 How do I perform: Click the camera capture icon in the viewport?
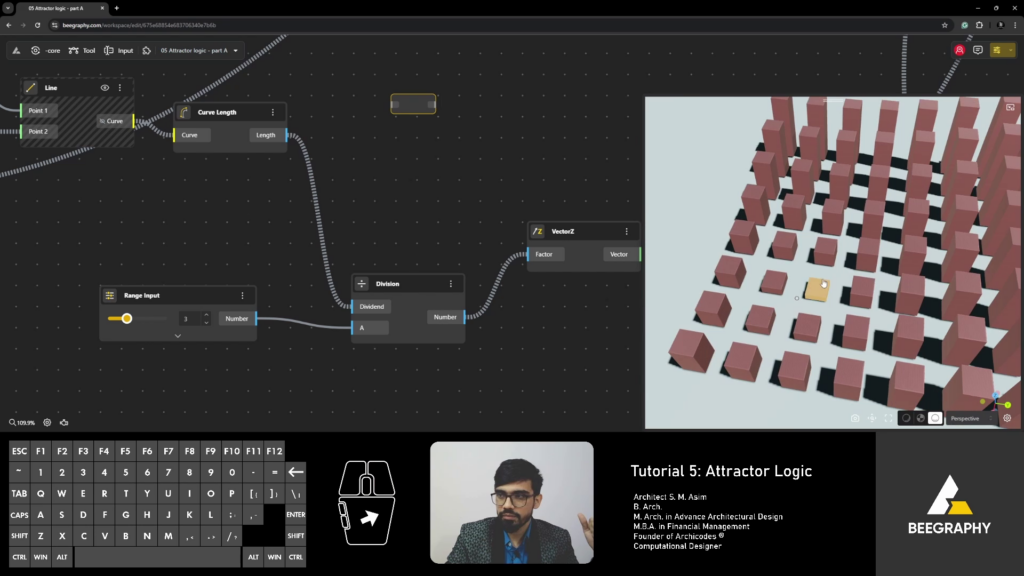point(855,418)
